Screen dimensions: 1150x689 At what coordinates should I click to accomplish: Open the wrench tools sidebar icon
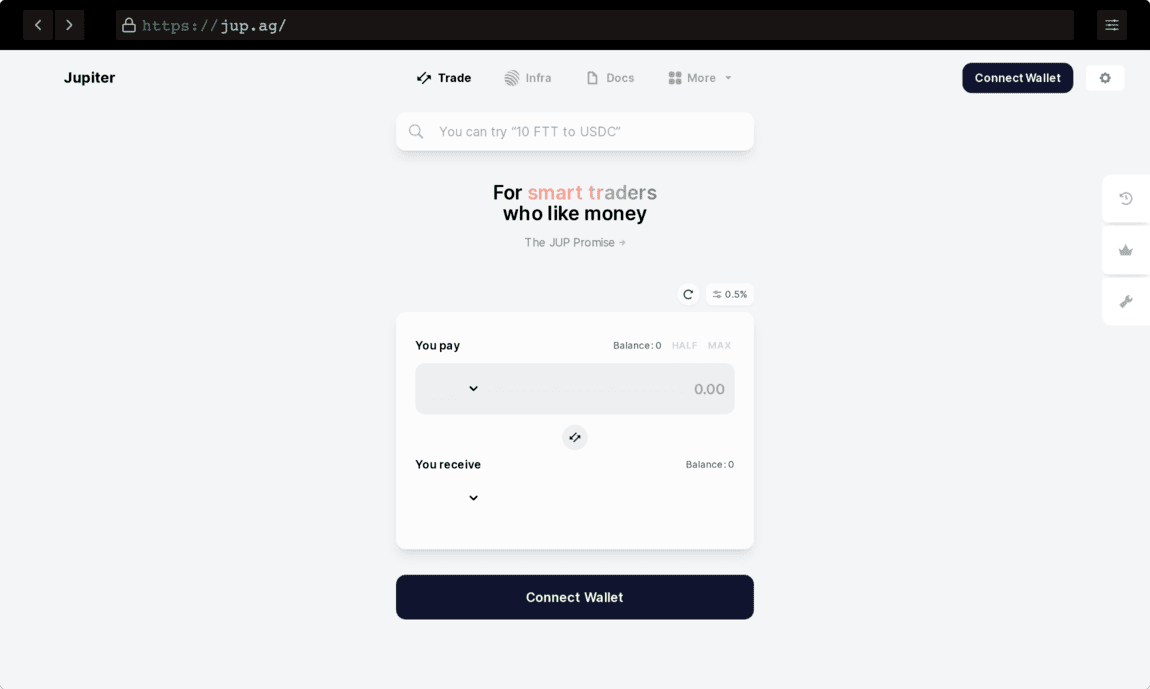[1126, 302]
